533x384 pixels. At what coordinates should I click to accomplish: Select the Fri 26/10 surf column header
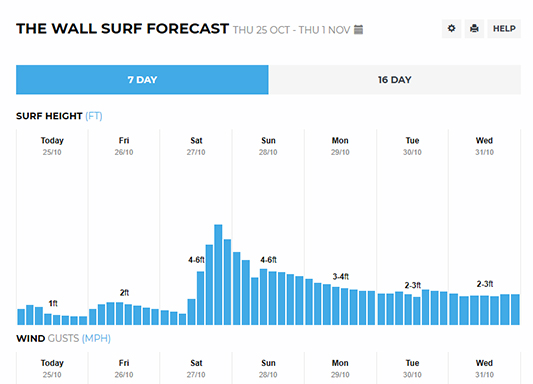point(124,146)
